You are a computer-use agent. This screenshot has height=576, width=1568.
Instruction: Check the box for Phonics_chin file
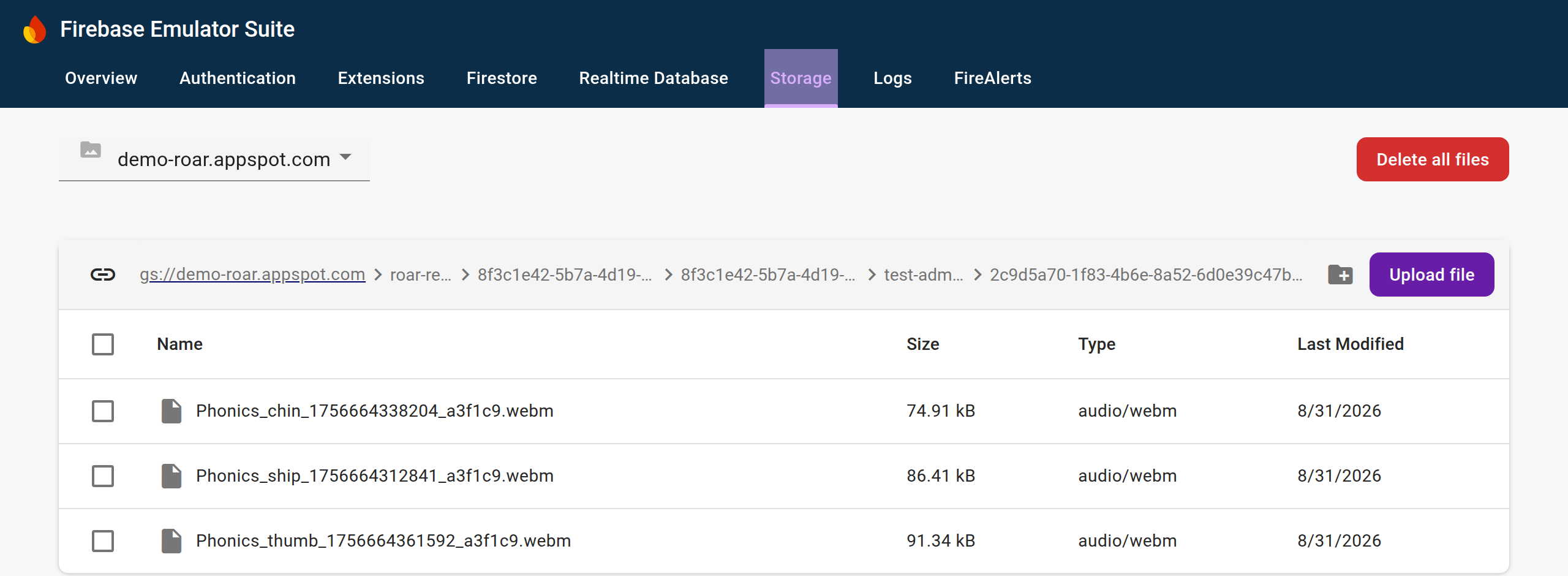coord(103,411)
